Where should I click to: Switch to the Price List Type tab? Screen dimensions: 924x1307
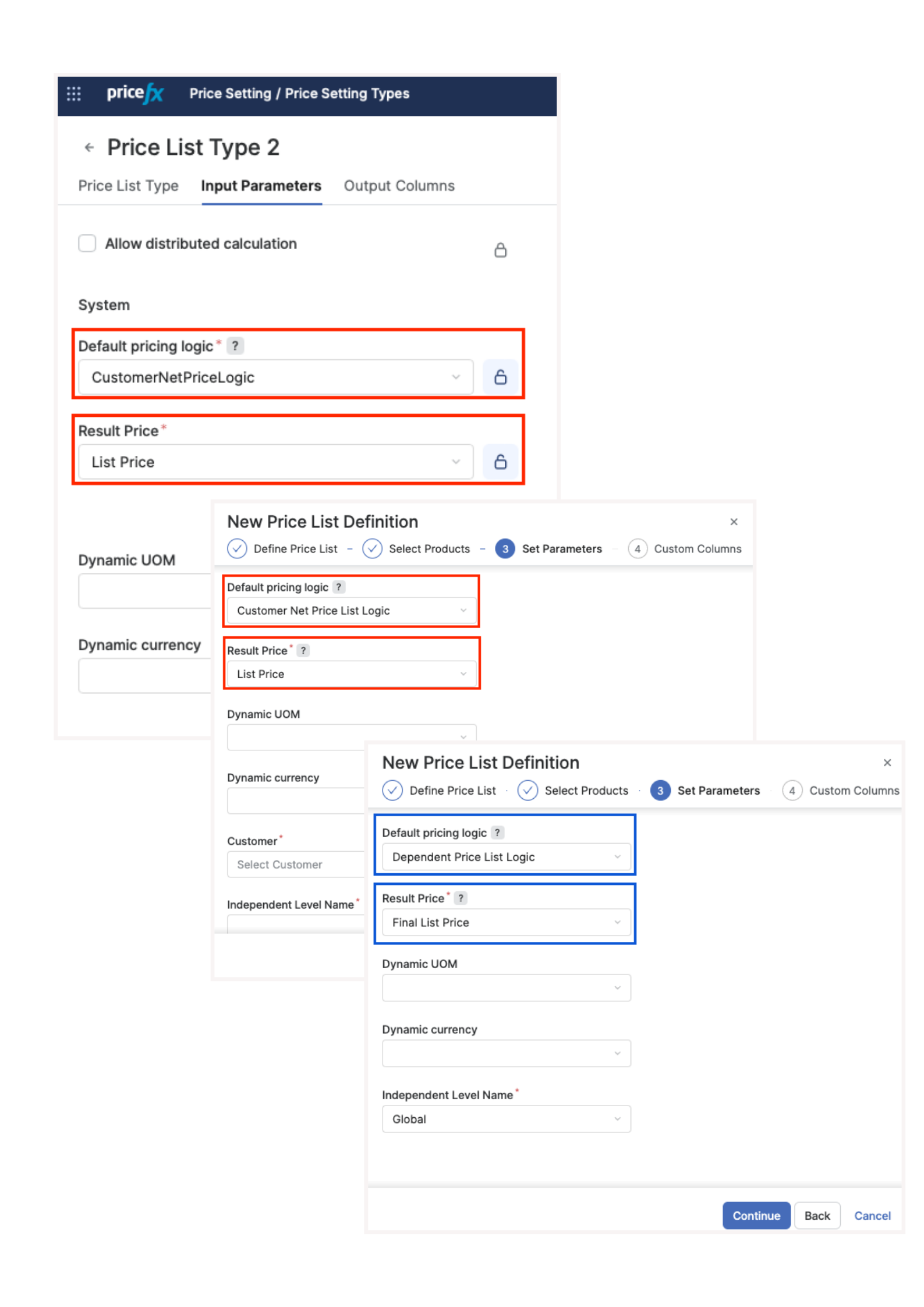point(128,186)
